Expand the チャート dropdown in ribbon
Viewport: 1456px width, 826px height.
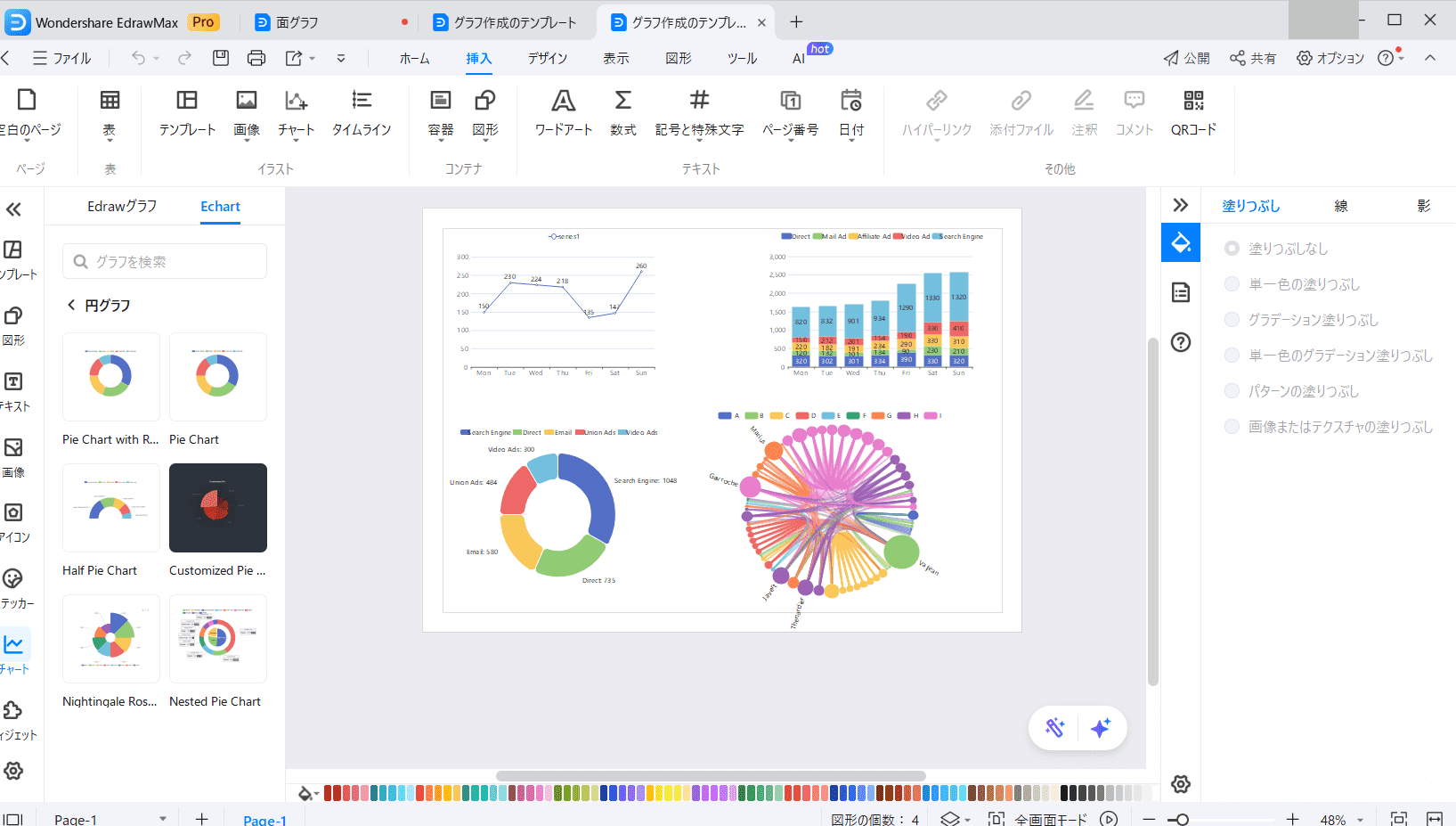click(x=296, y=139)
